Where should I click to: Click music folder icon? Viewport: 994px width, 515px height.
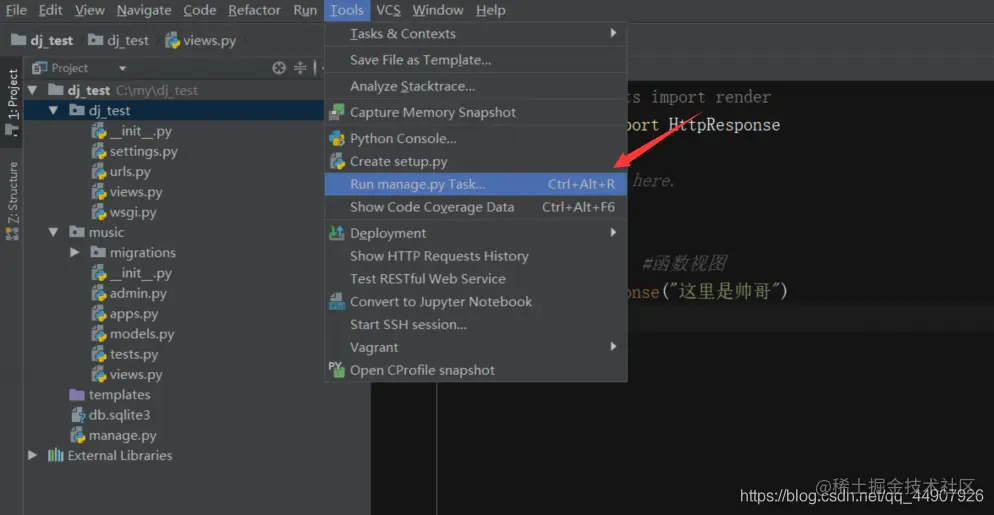tap(77, 232)
